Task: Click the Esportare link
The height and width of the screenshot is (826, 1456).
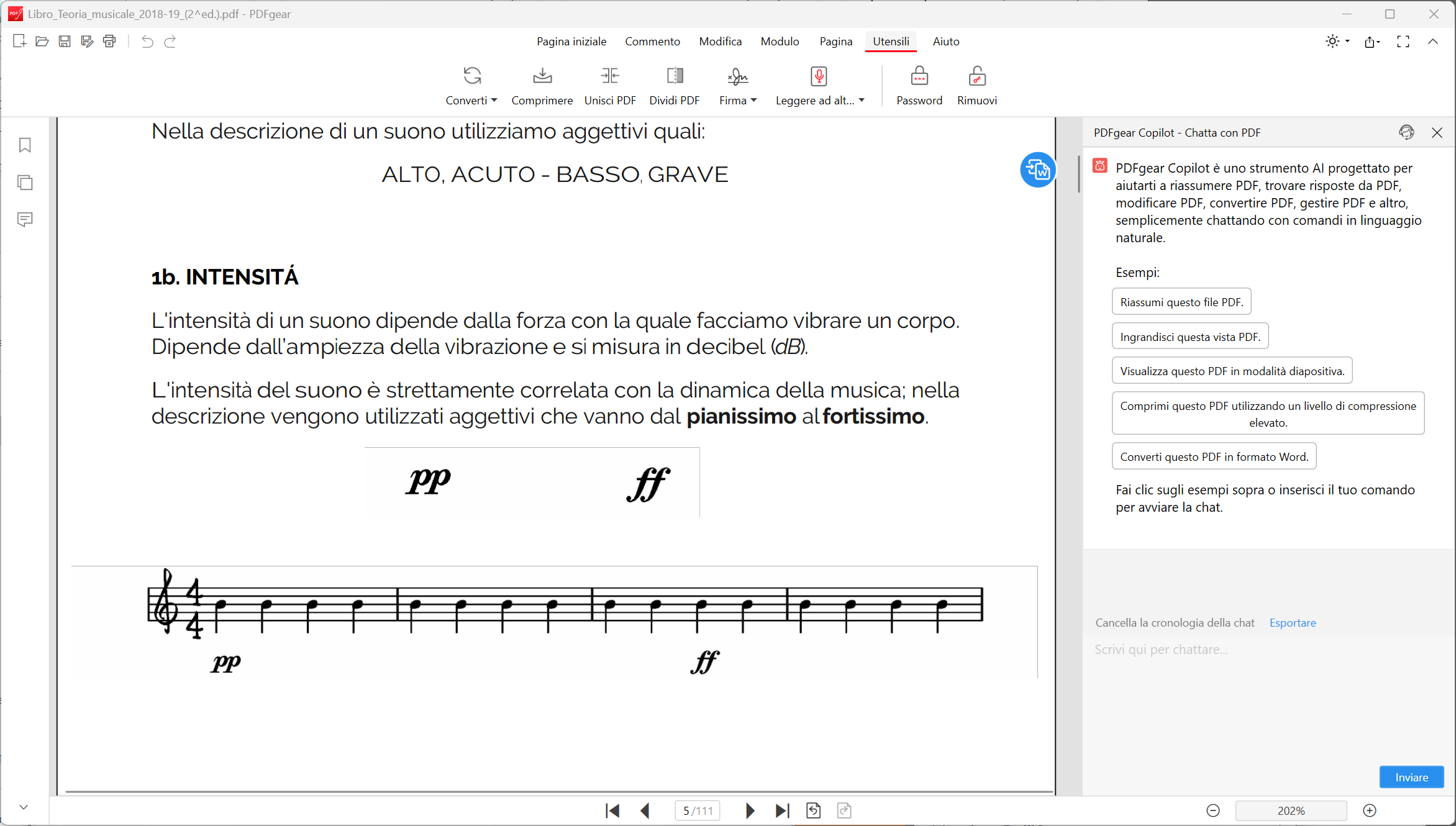Action: 1293,622
